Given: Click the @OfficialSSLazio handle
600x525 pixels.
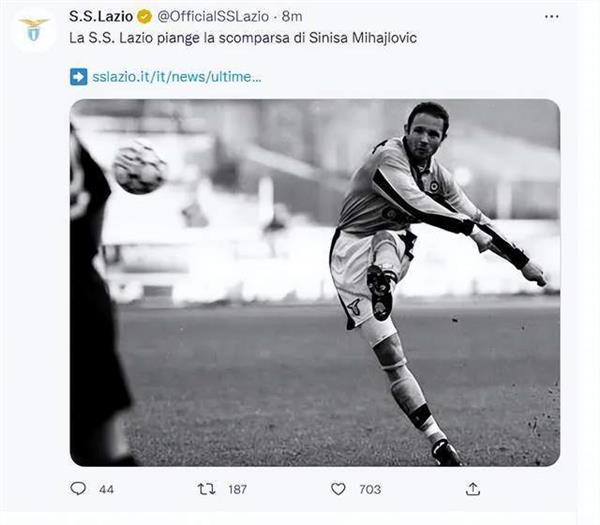Looking at the screenshot, I should [214, 17].
